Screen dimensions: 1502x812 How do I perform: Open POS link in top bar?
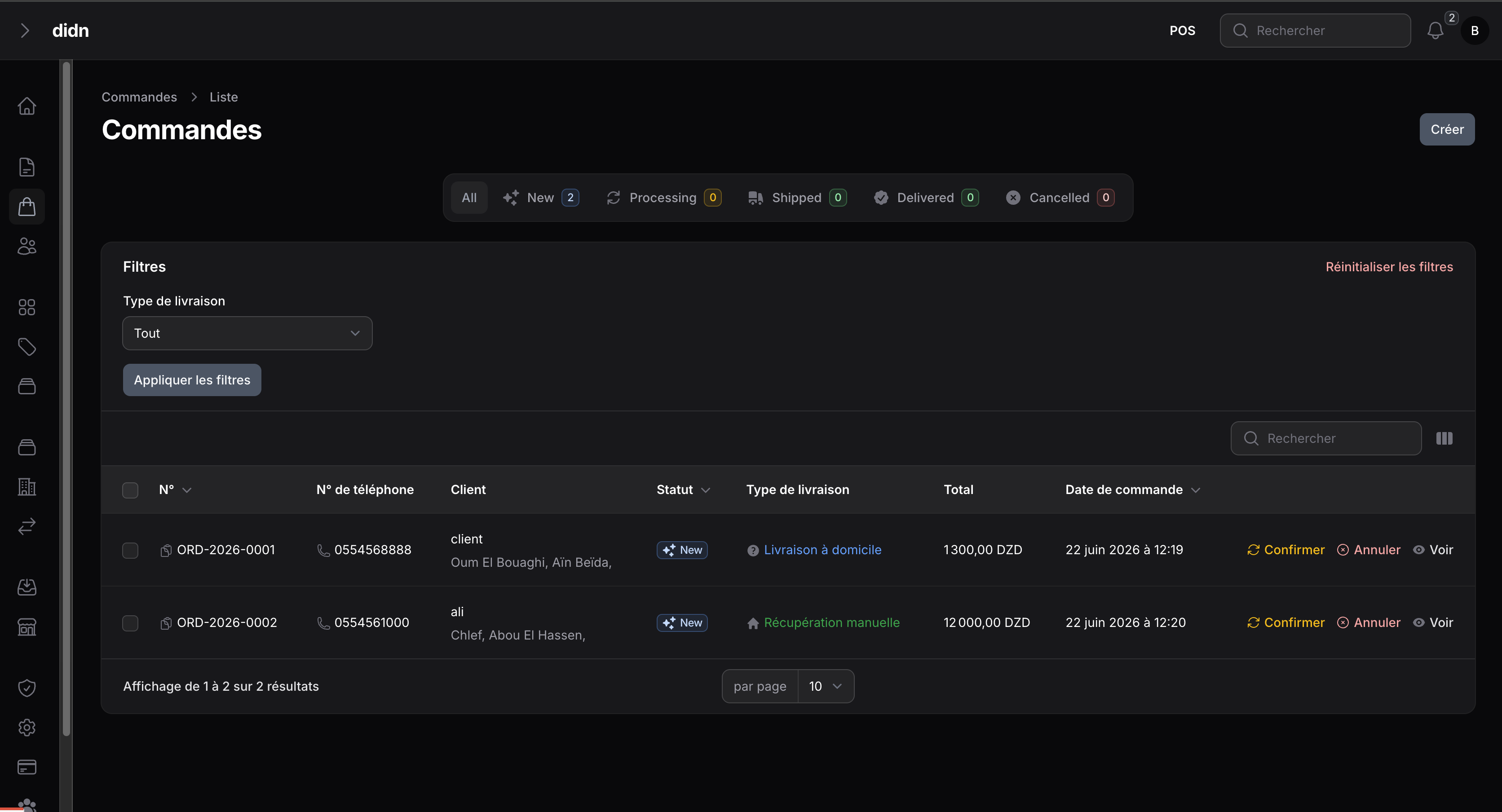click(x=1182, y=30)
